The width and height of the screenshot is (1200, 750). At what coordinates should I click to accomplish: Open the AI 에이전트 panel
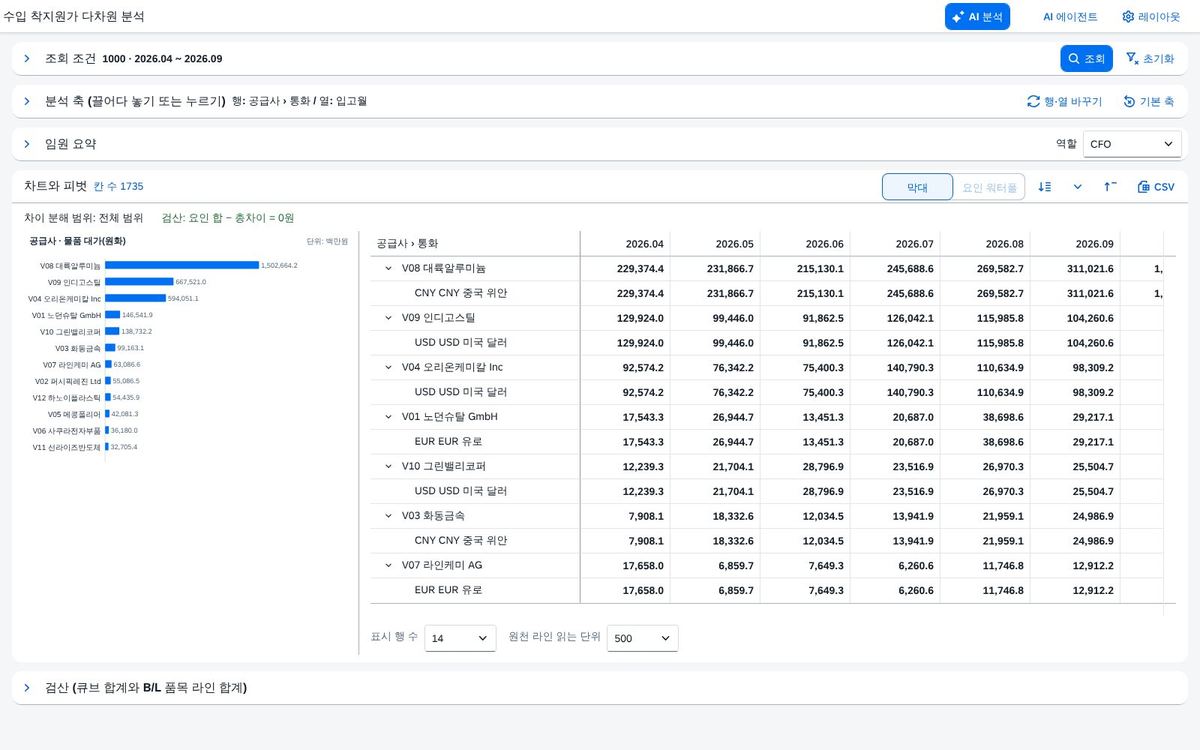(1070, 17)
